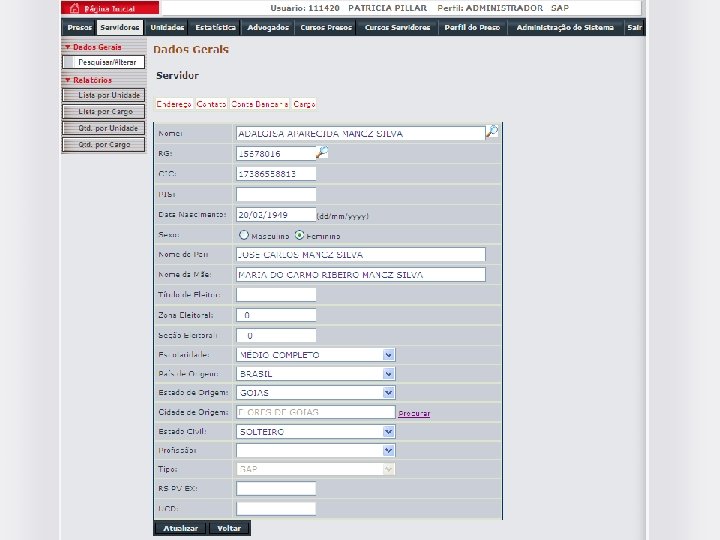Click the Nome input field
Image resolution: width=720 pixels, height=540 pixels.
pos(360,133)
